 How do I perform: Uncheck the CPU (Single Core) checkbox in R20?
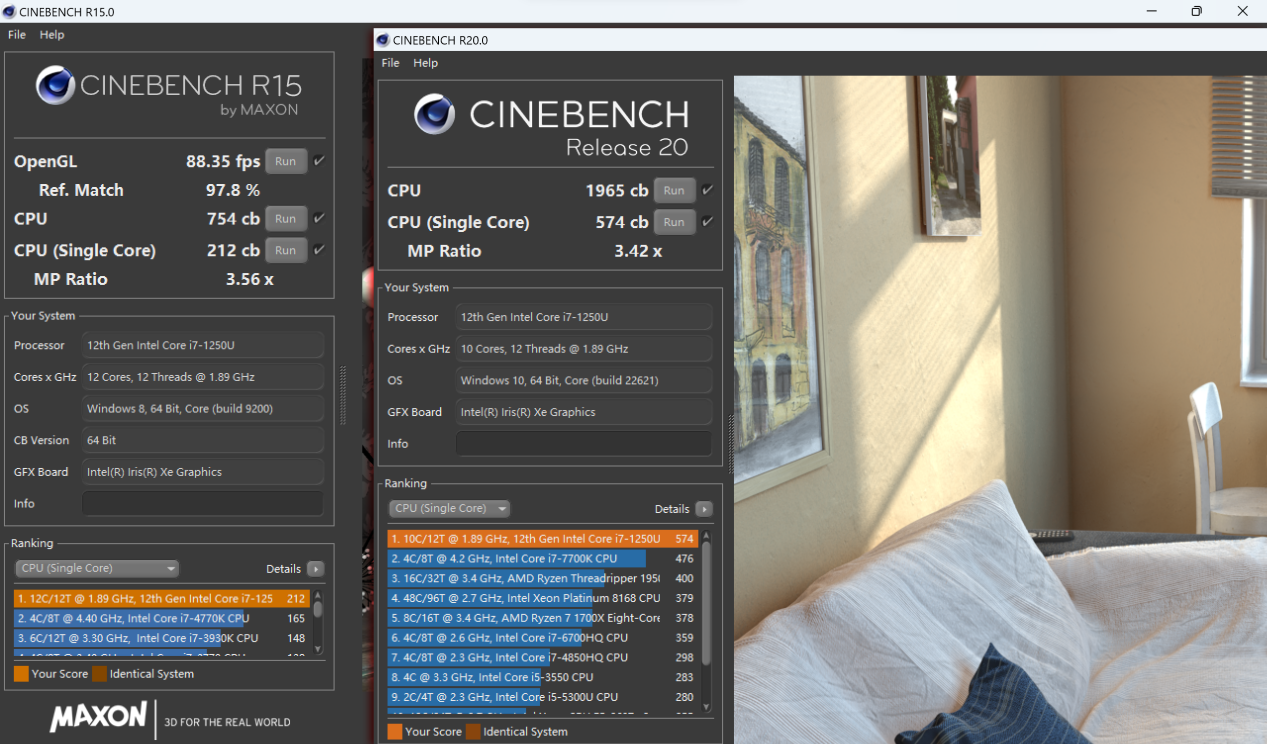(707, 222)
